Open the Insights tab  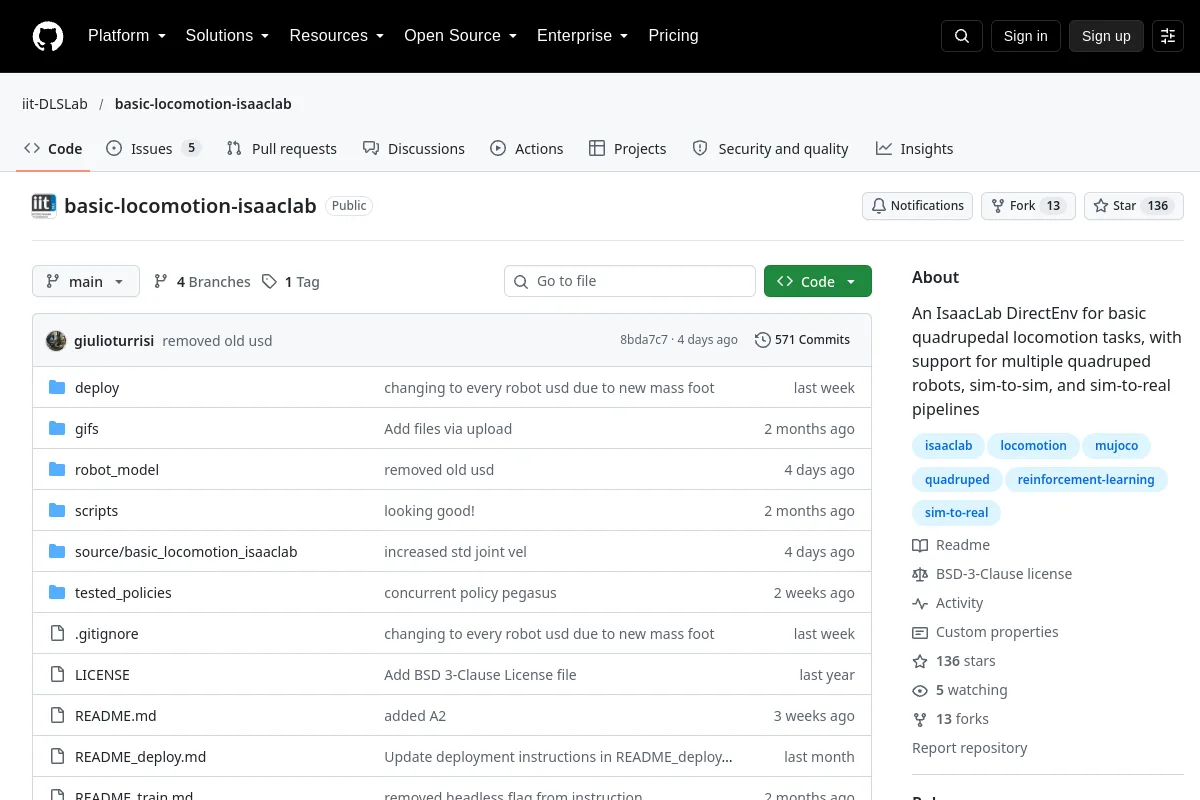tap(915, 149)
